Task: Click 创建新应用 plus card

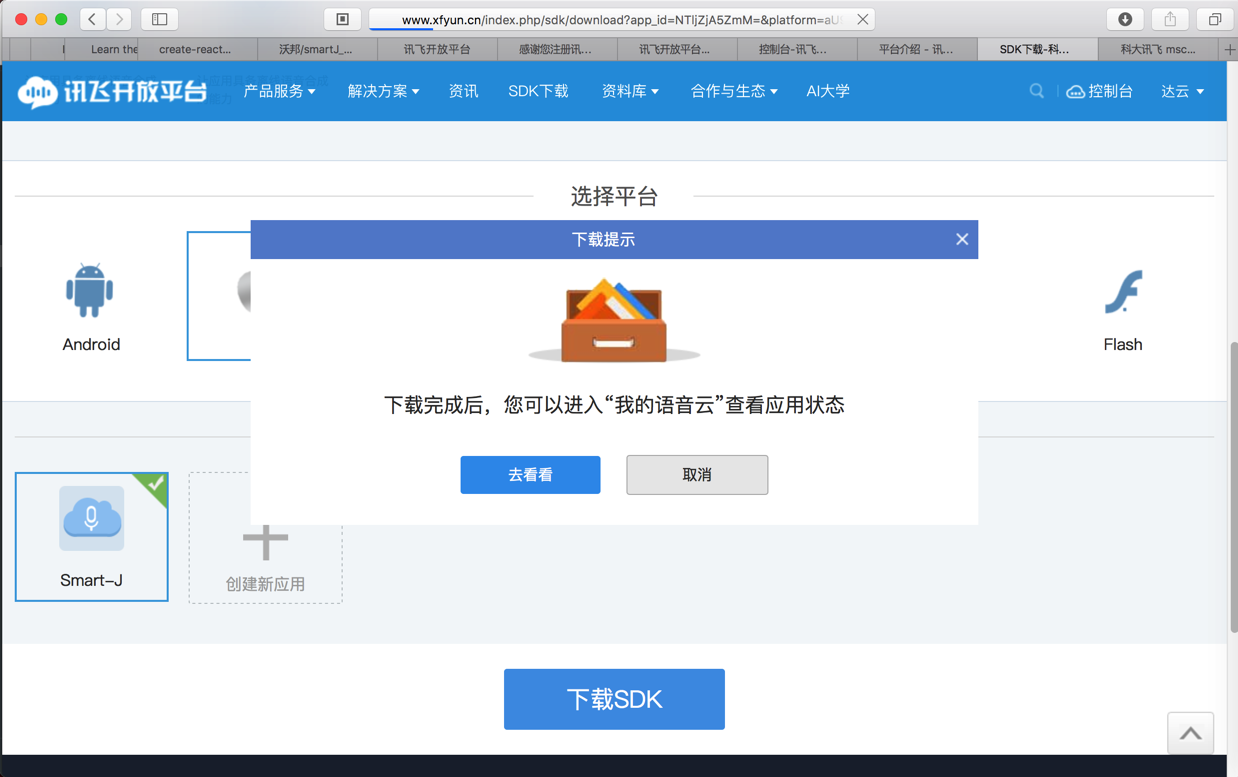Action: (x=266, y=538)
